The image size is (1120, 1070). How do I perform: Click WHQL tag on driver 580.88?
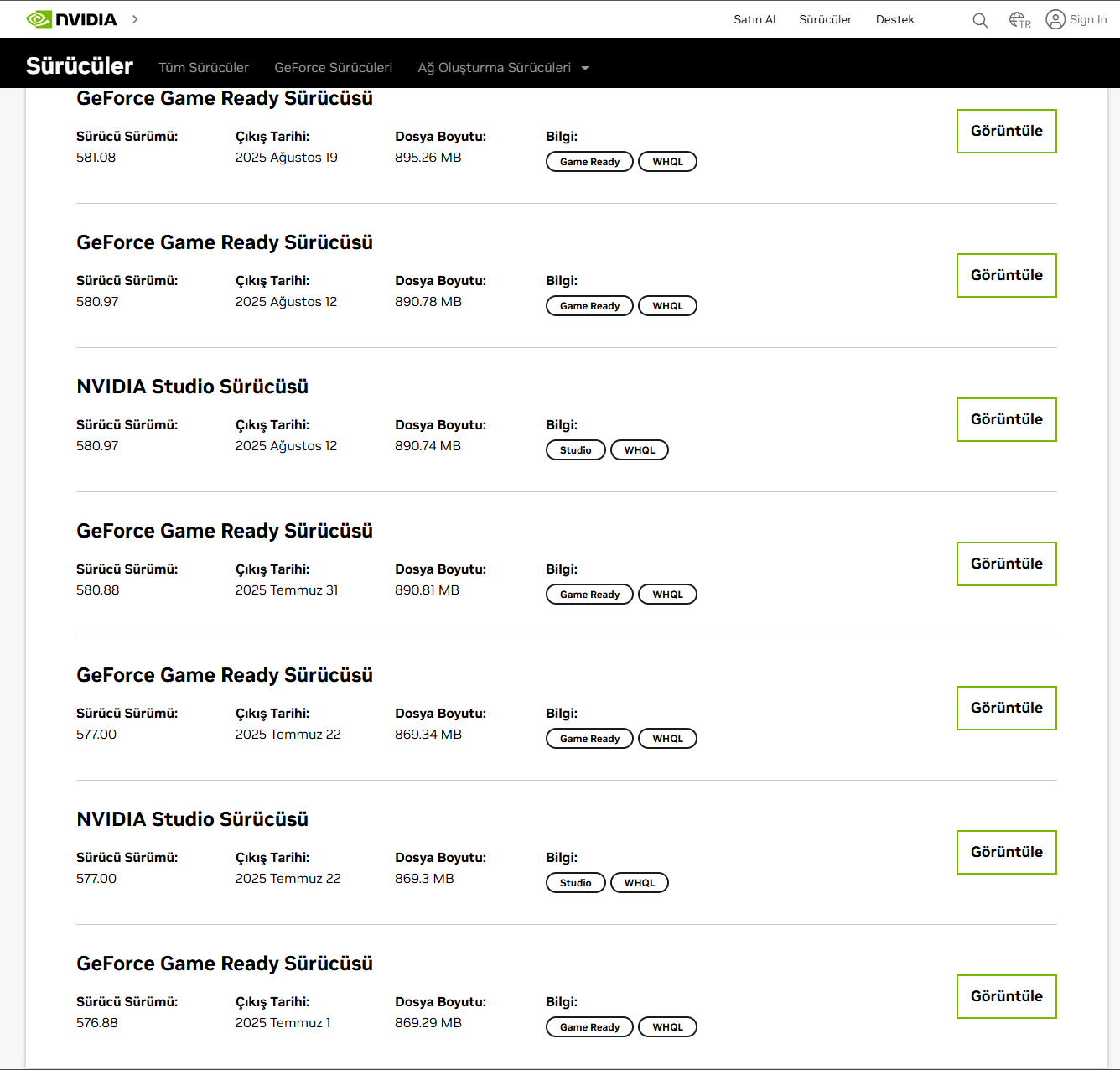(667, 595)
